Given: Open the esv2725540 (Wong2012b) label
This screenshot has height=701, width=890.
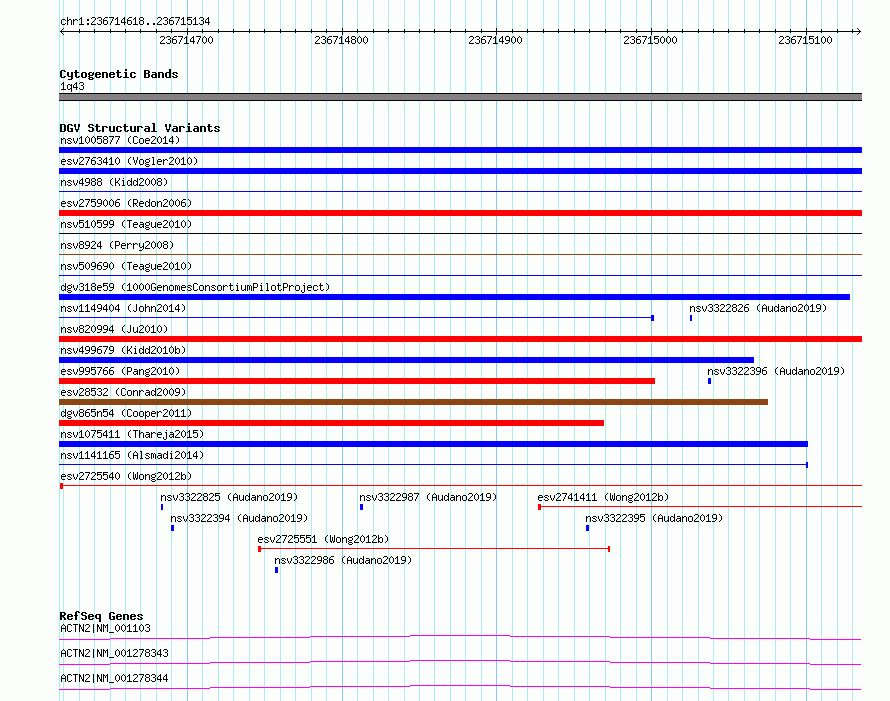Looking at the screenshot, I should 126,476.
